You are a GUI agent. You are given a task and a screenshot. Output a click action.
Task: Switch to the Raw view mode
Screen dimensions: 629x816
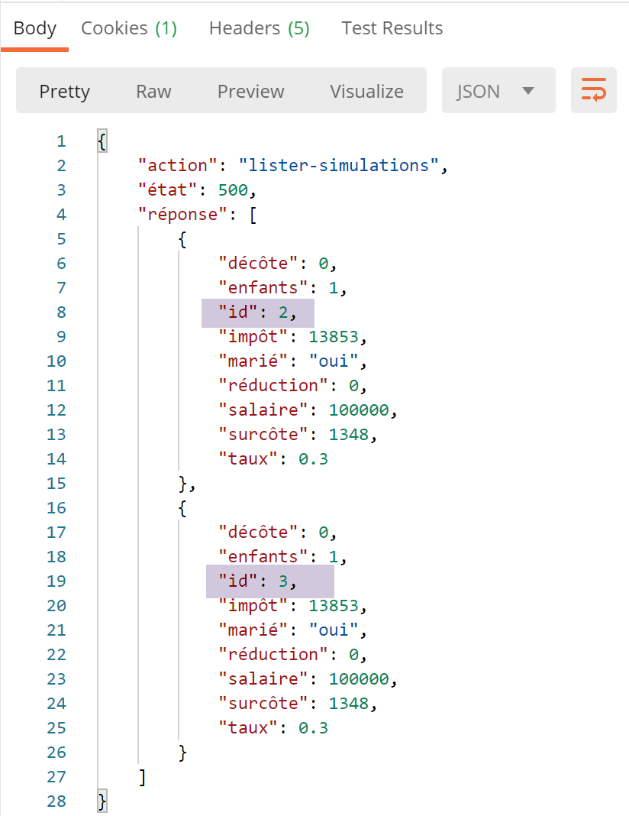[153, 91]
